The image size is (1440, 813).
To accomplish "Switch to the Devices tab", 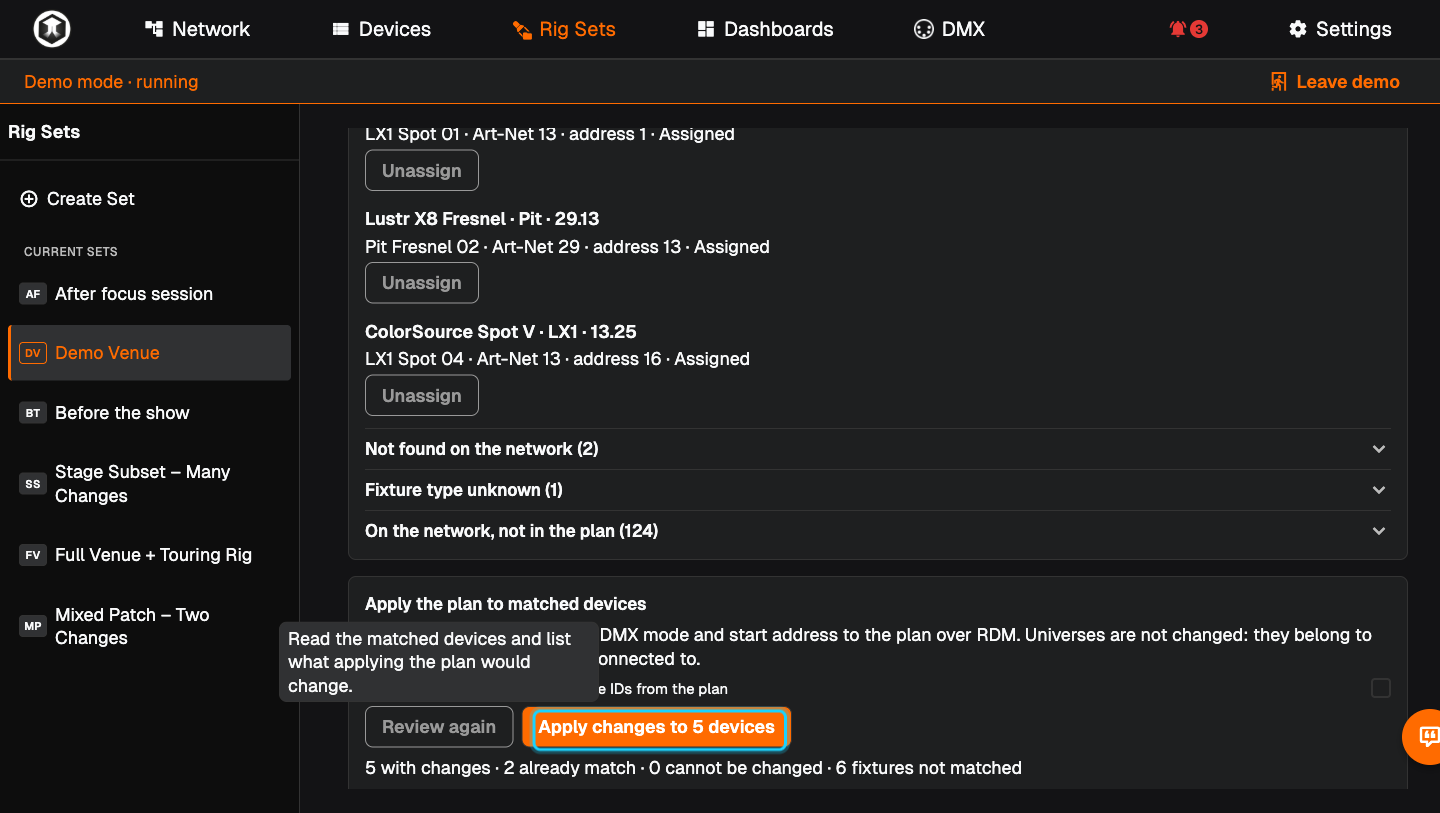I will pyautogui.click(x=381, y=29).
